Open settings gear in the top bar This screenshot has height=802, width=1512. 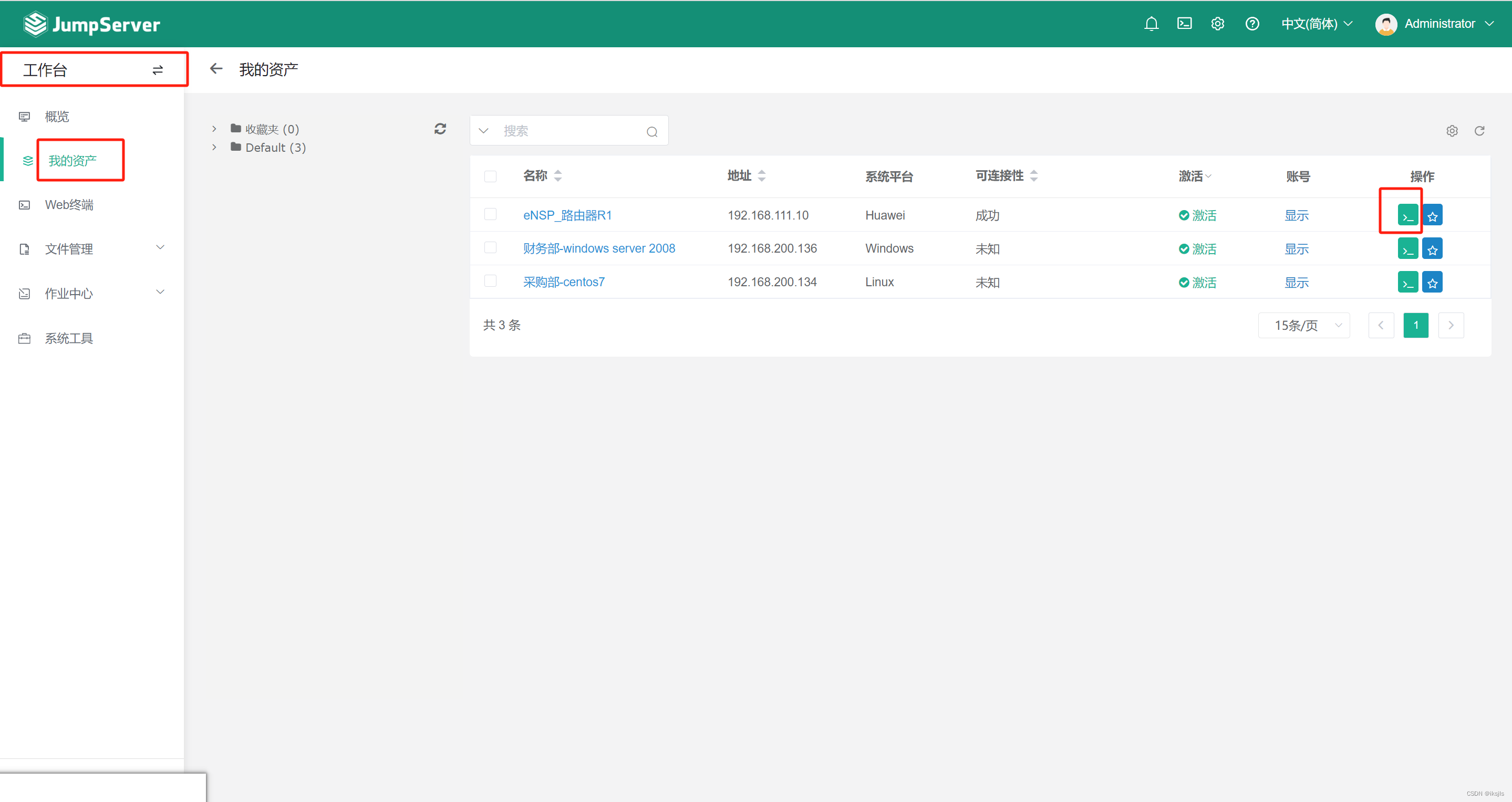coord(1217,24)
